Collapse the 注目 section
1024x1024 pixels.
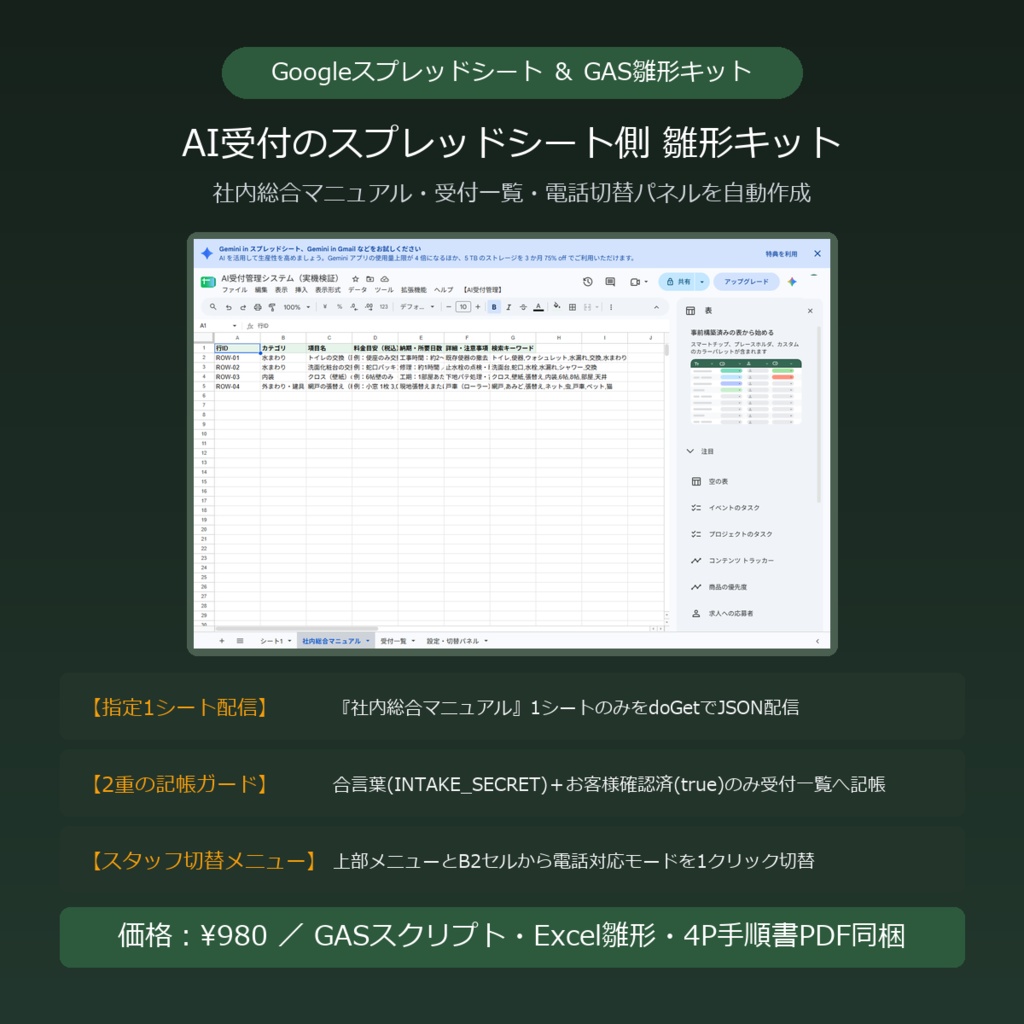coord(690,451)
